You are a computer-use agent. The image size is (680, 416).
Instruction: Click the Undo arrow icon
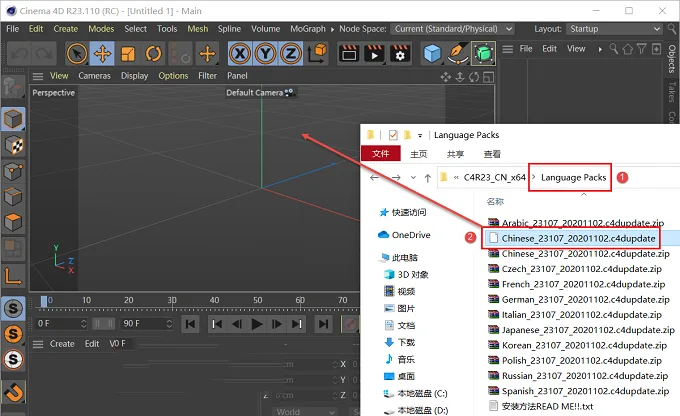20,54
